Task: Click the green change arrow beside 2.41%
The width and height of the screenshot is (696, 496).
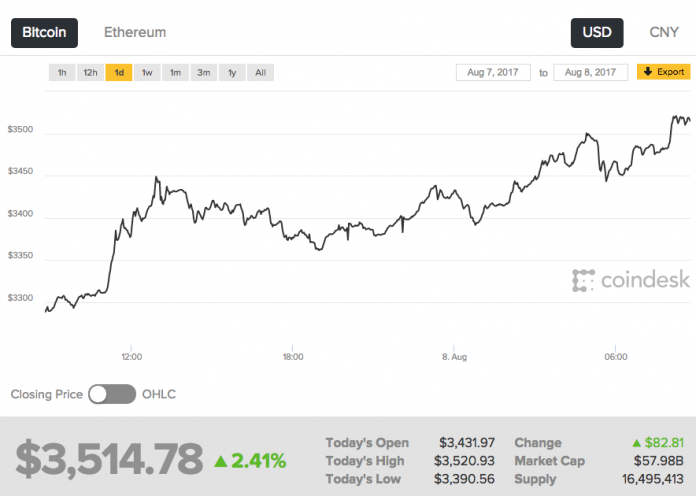Action: point(220,461)
